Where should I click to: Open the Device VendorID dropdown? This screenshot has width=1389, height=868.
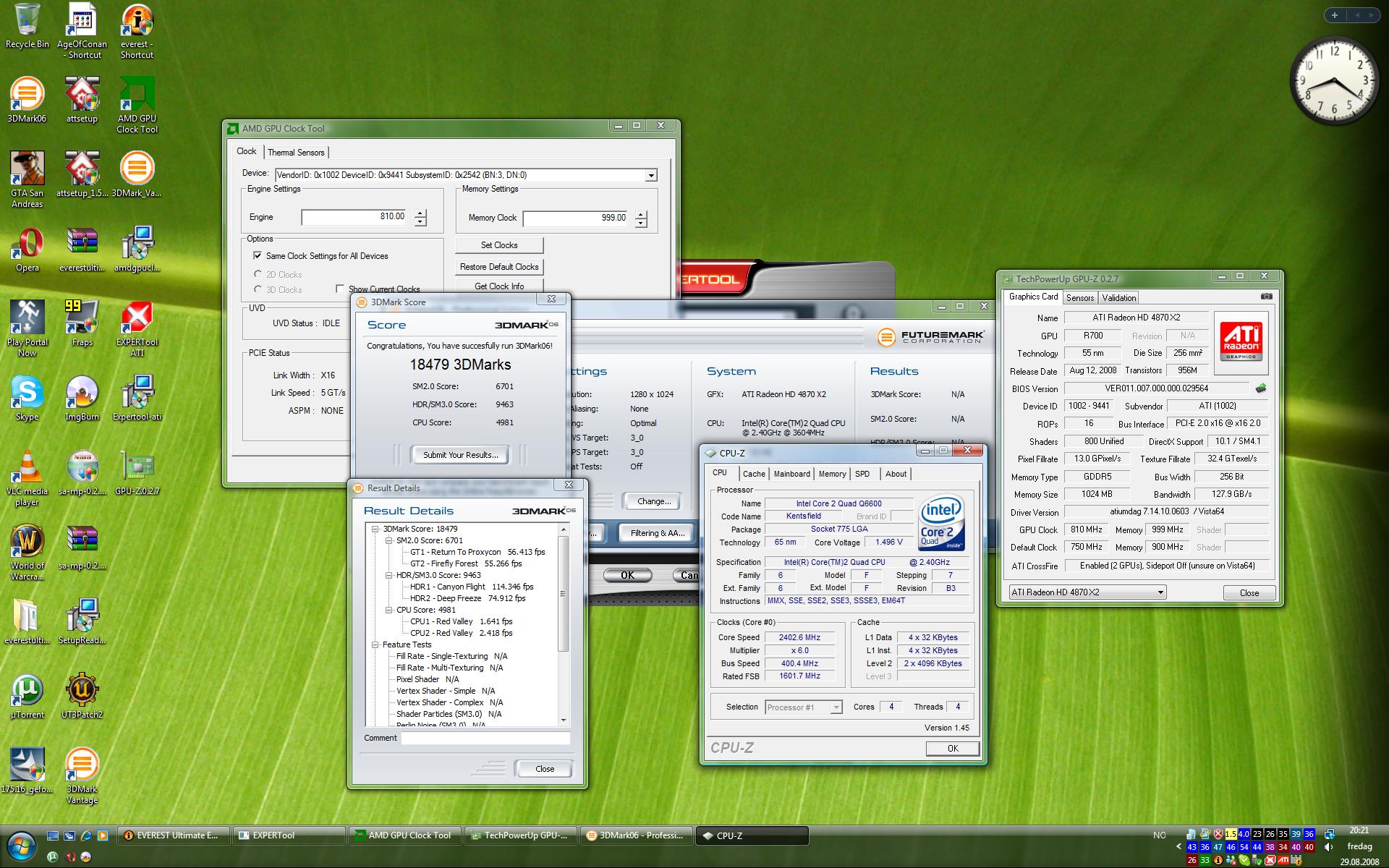(650, 176)
